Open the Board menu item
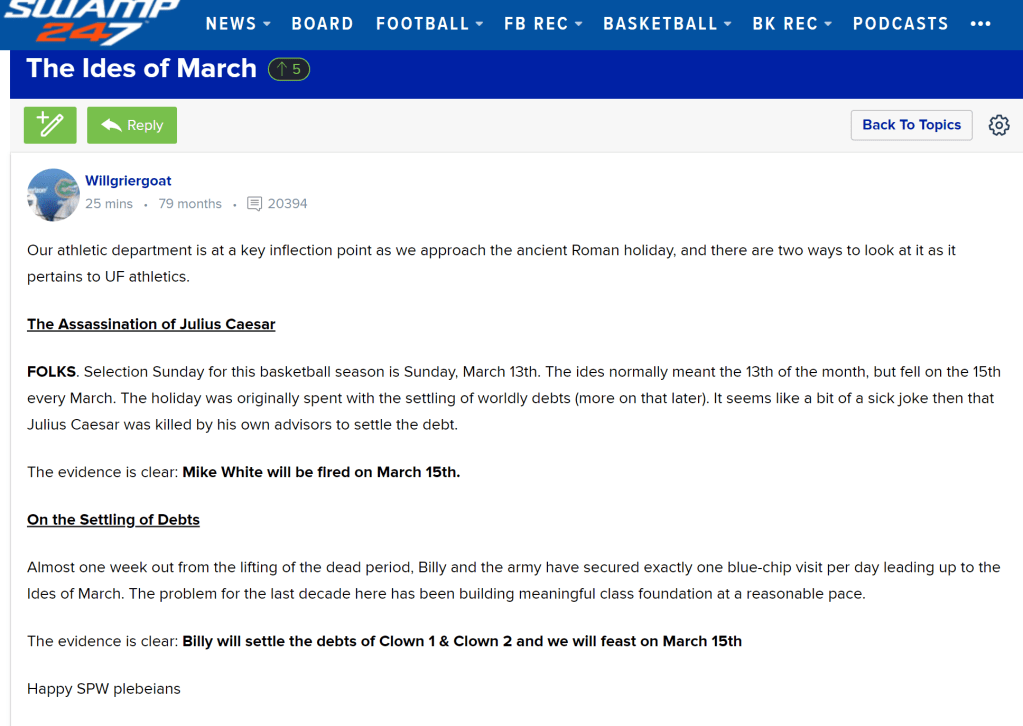Image resolution: width=1023 pixels, height=726 pixels. point(322,24)
